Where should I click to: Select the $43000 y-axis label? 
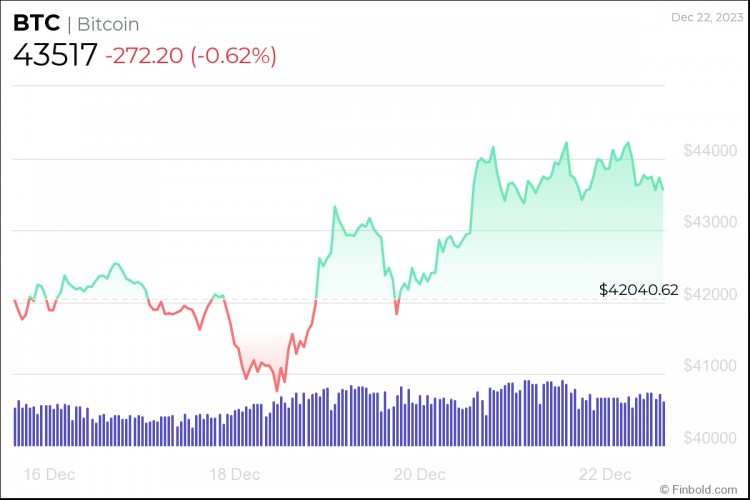711,222
